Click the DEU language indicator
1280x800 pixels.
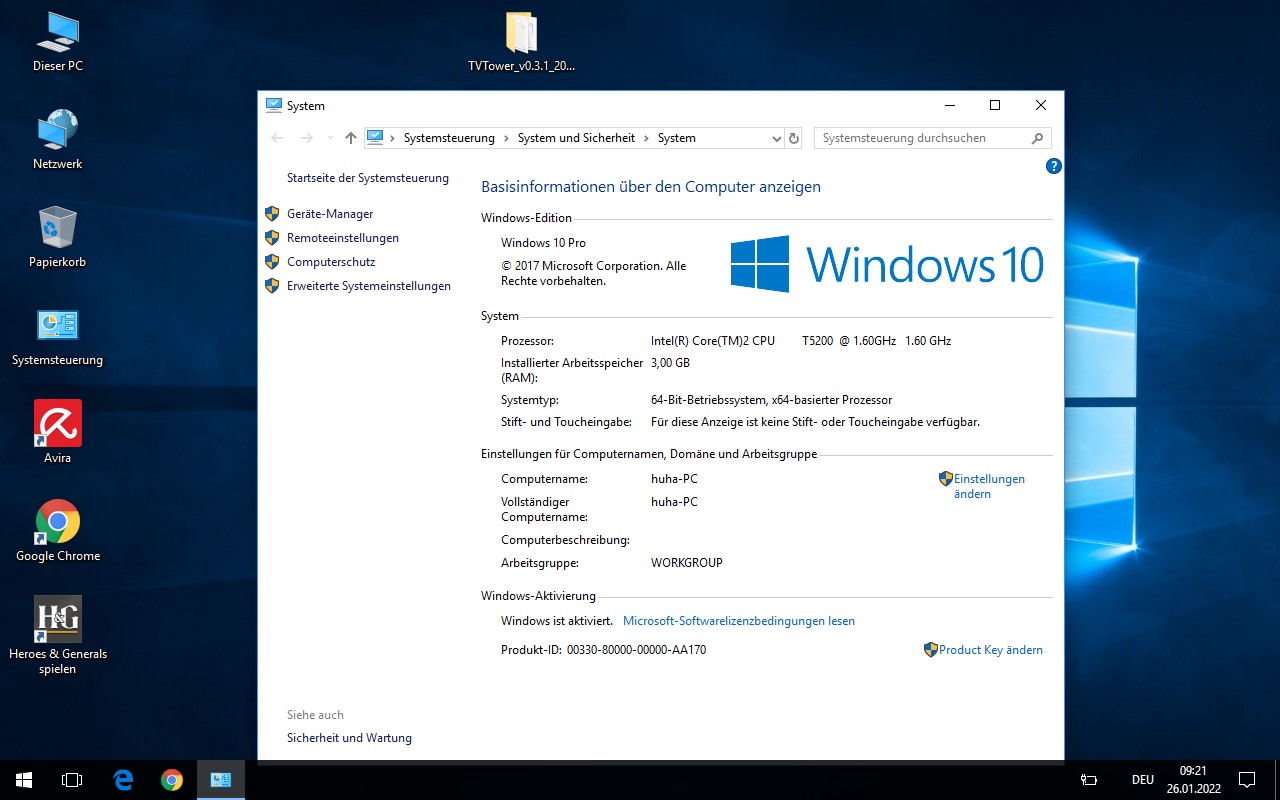click(1142, 780)
